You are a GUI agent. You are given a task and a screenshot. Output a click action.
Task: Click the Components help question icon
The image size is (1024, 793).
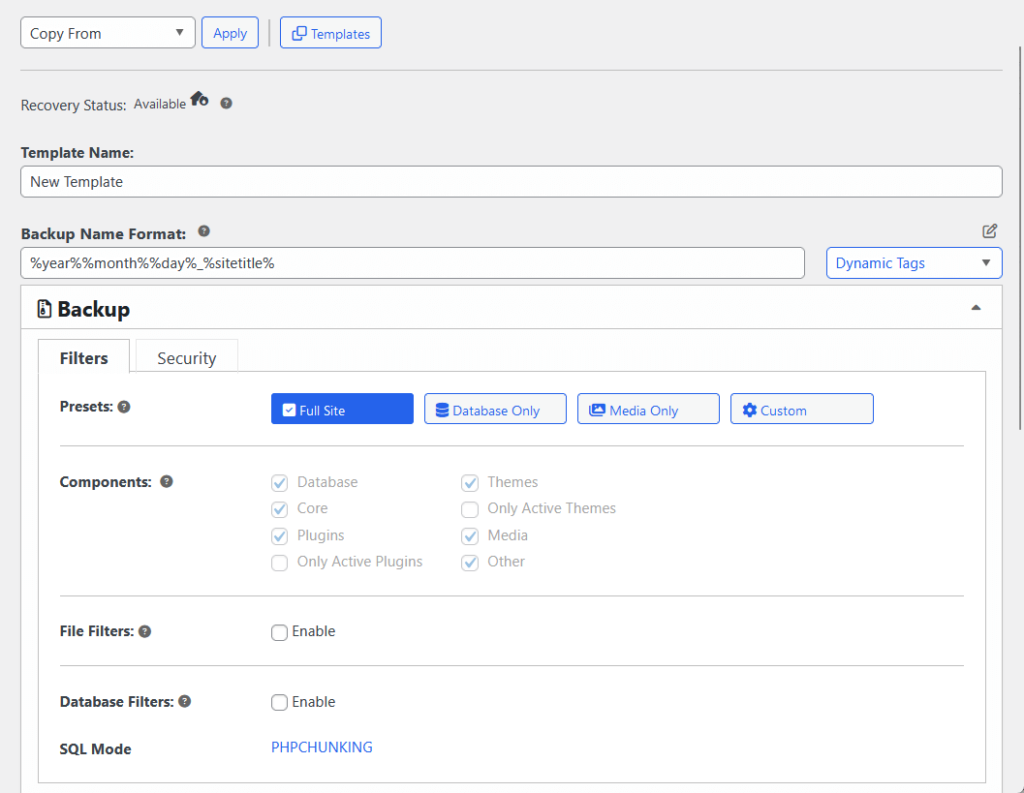(x=167, y=481)
